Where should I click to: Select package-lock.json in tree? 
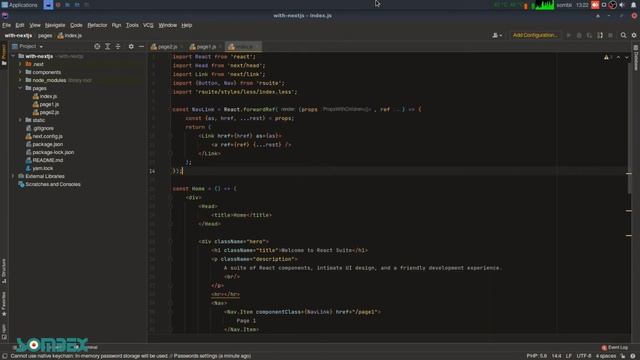pos(50,152)
